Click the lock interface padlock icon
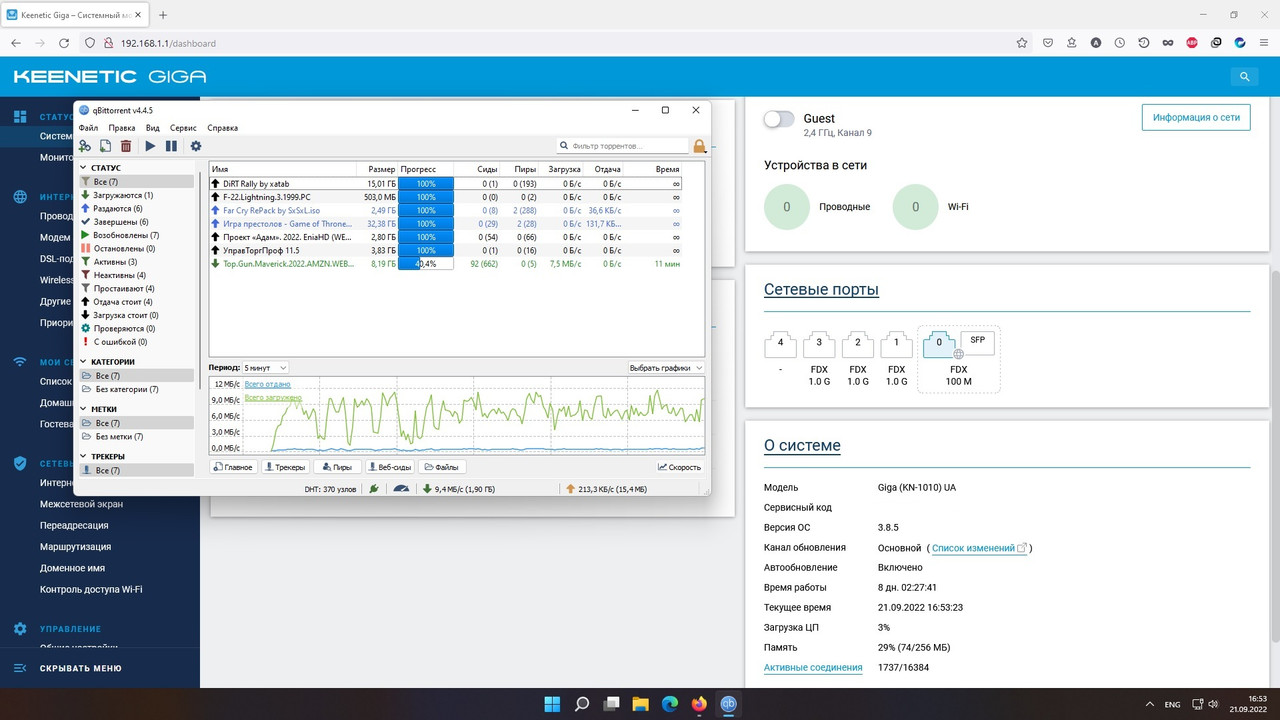 click(x=699, y=146)
